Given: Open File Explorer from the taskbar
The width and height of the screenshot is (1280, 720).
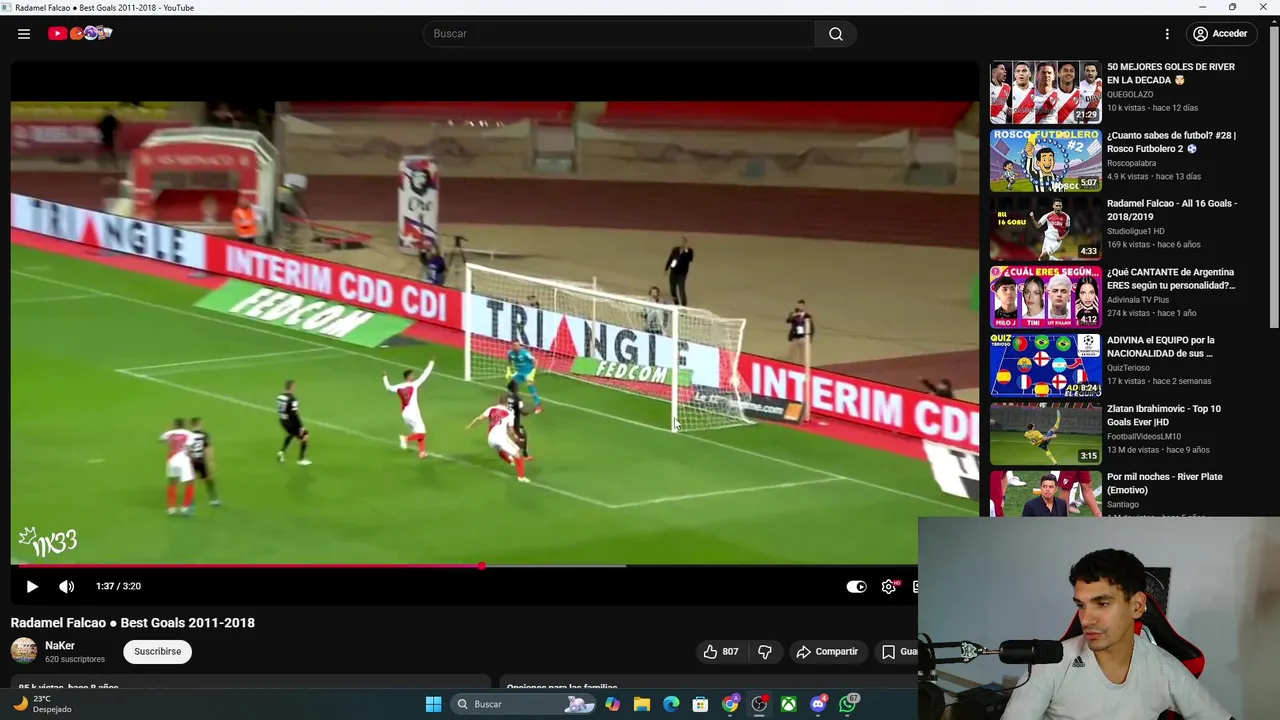Looking at the screenshot, I should 641,705.
